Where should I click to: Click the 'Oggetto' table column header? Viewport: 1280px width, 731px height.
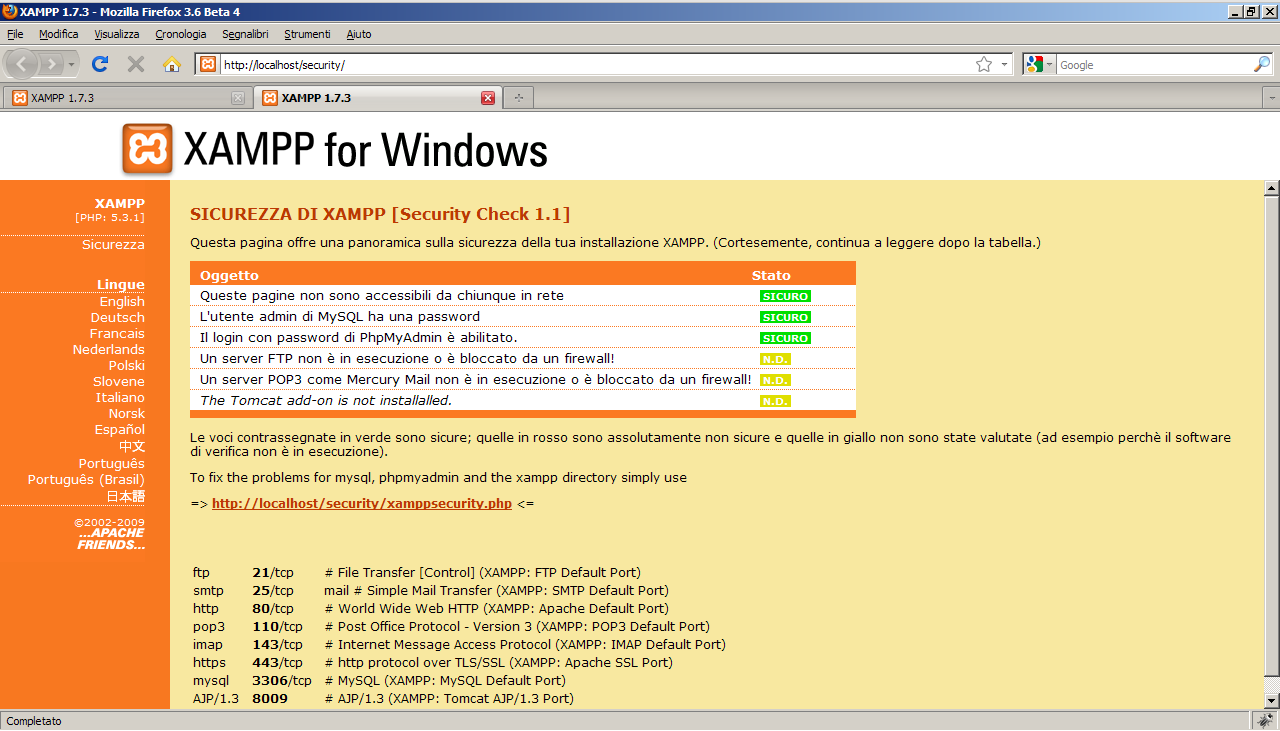click(x=229, y=275)
